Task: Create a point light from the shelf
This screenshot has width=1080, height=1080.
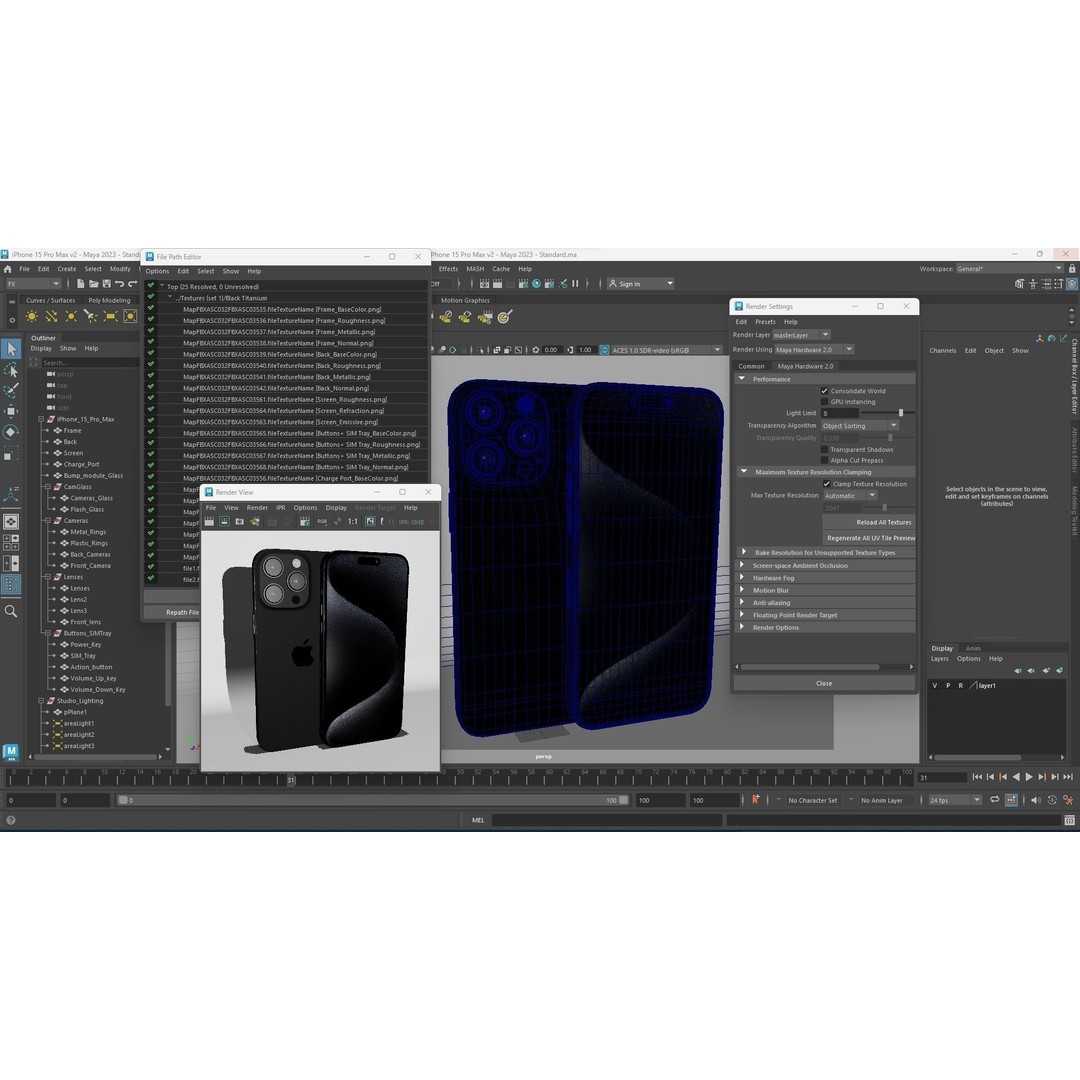Action: [x=70, y=316]
